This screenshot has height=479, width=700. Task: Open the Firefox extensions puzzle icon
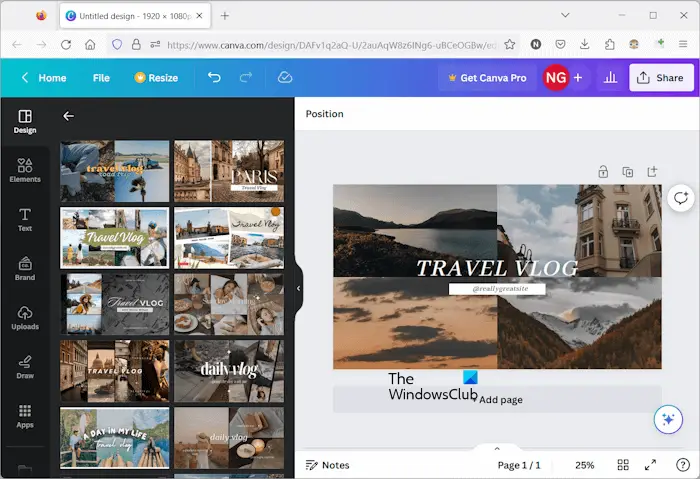tap(609, 44)
